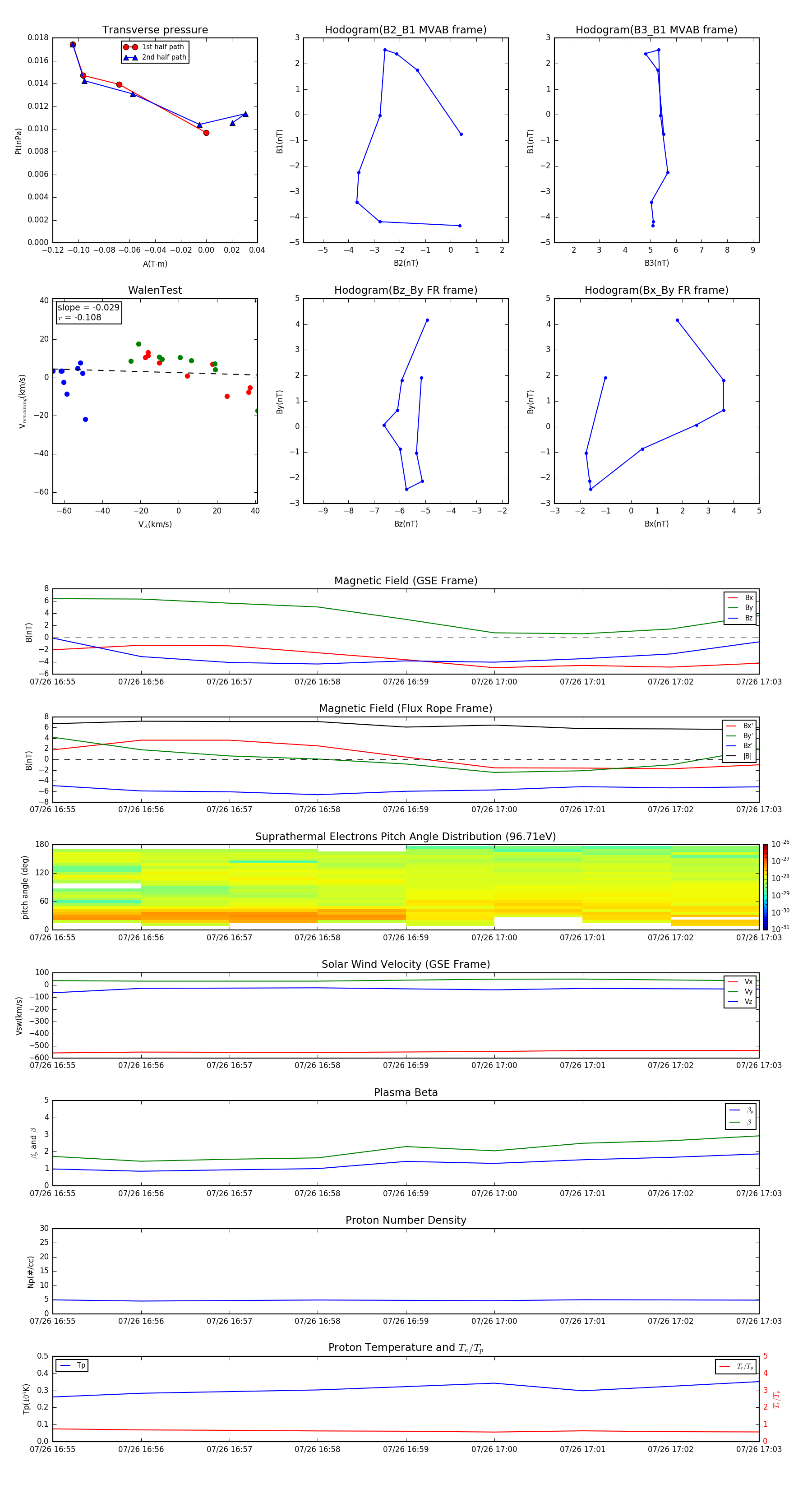
Task: Click first red point in Transverse pressure
Action: pyautogui.click(x=73, y=45)
